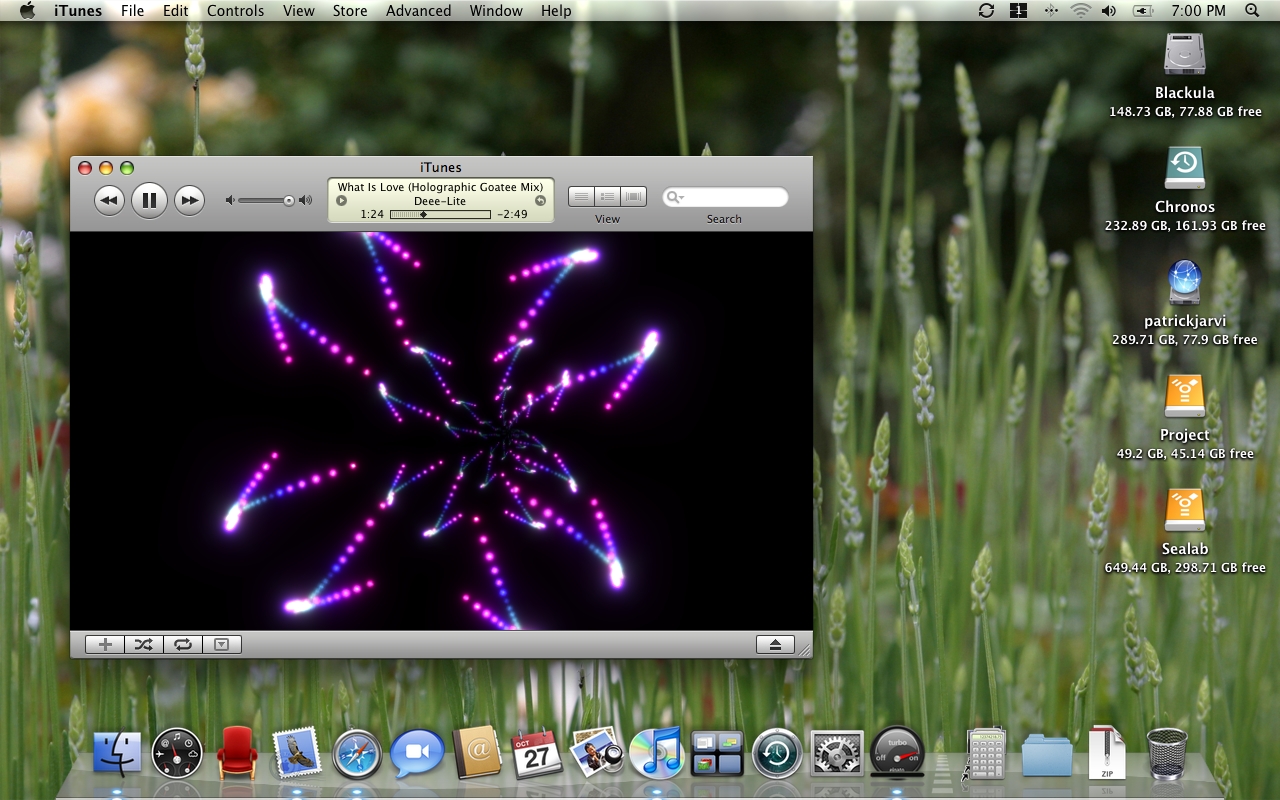Open Finder from the Dock
This screenshot has width=1280, height=800.
[x=117, y=753]
